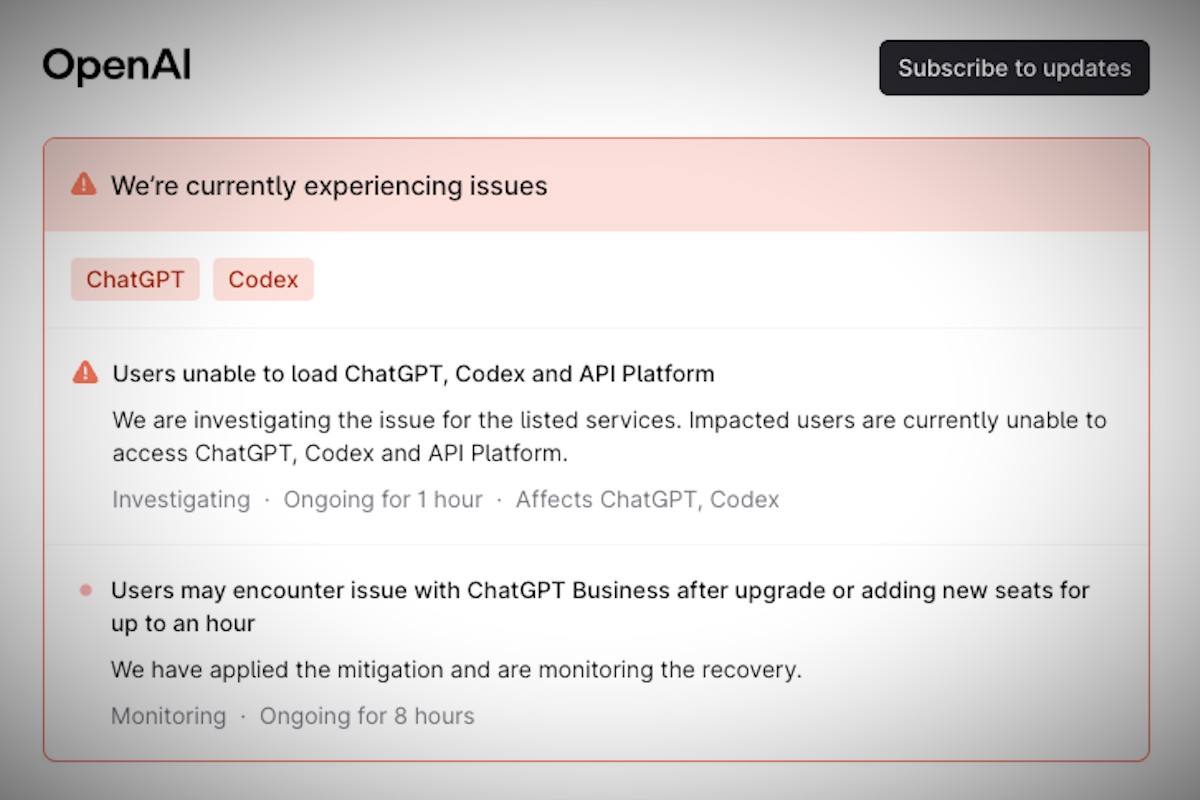
Task: Click the 'Ongoing for 1 hour' duration text
Action: pyautogui.click(x=383, y=499)
